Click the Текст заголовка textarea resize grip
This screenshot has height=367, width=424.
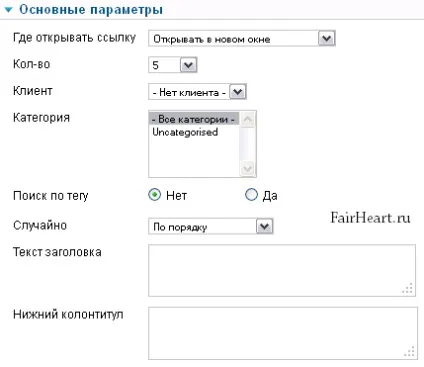tap(408, 289)
